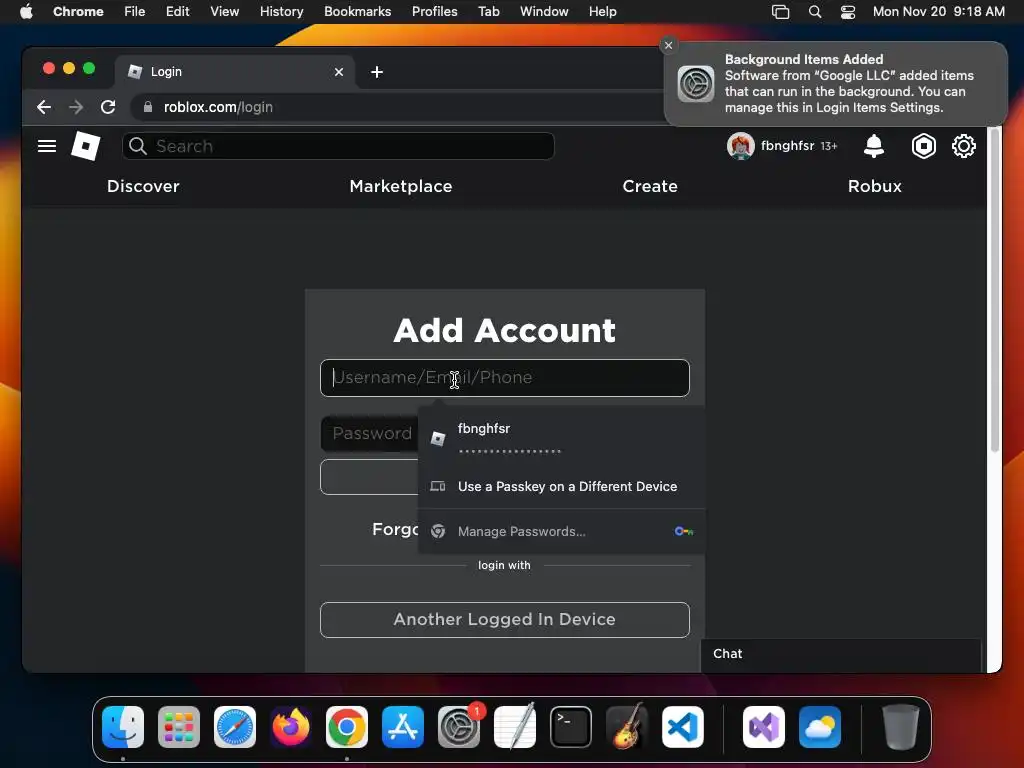This screenshot has height=768, width=1024.
Task: Open Control Center in the menu bar
Action: pyautogui.click(x=848, y=12)
